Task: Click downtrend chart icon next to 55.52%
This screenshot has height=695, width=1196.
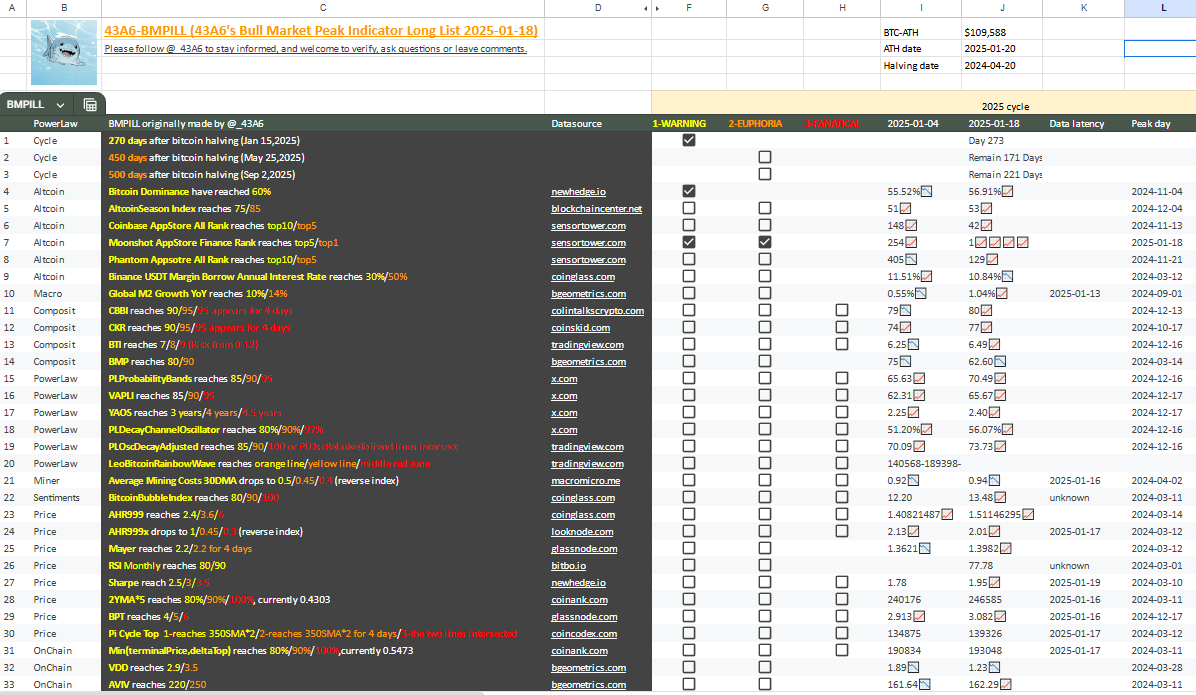Action: [927, 191]
